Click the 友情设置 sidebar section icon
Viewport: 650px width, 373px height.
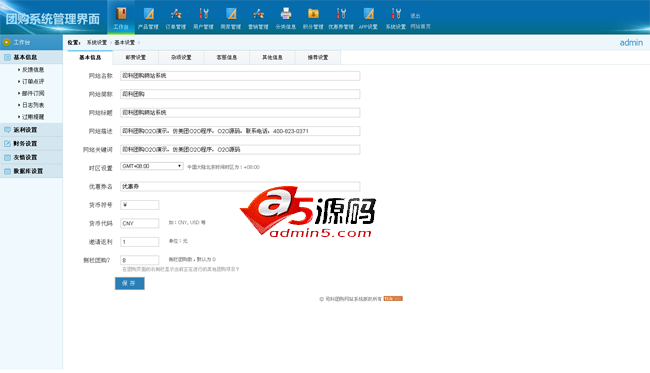click(7, 157)
